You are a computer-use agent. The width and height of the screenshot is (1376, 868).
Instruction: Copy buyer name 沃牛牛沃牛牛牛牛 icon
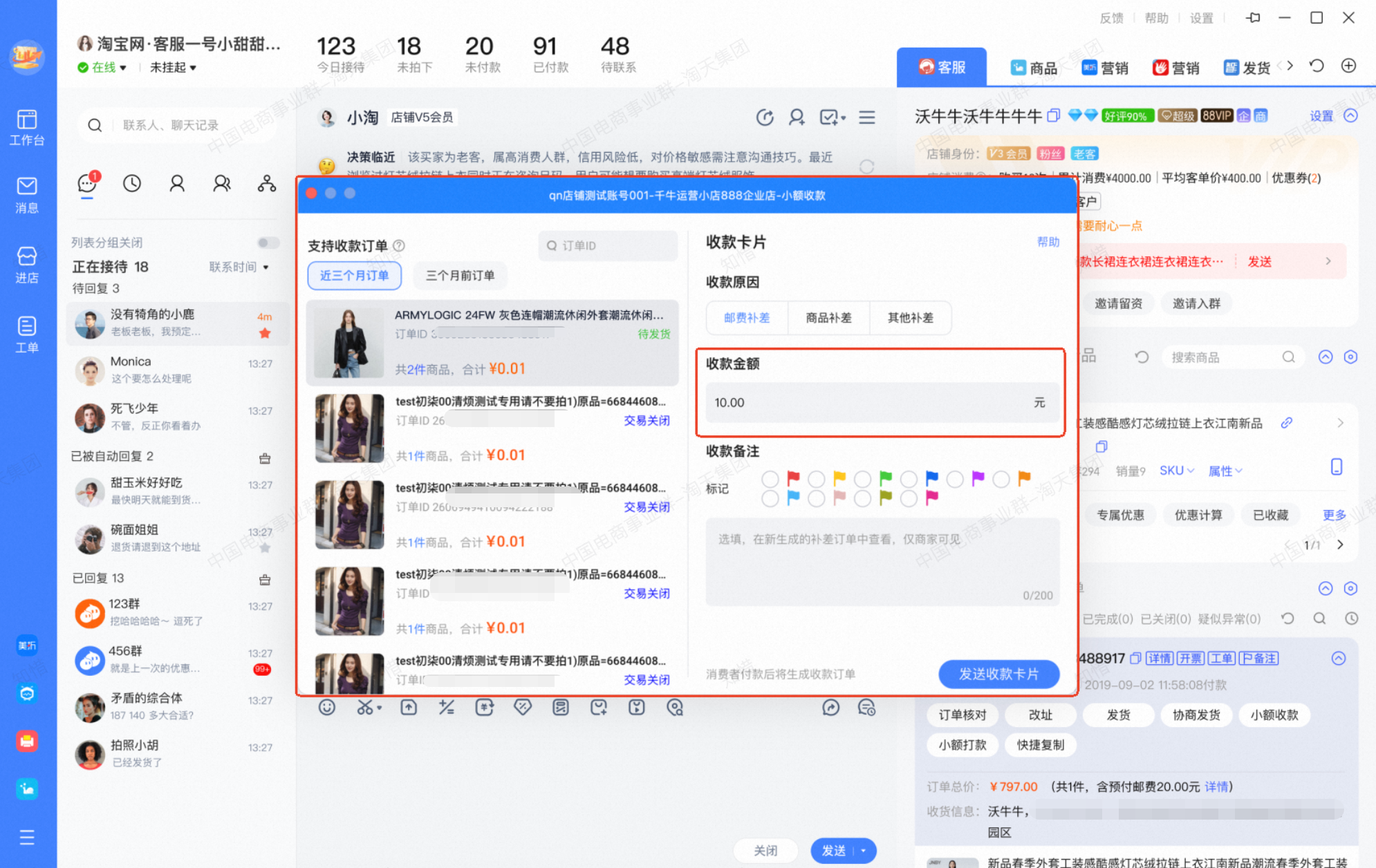(1053, 115)
